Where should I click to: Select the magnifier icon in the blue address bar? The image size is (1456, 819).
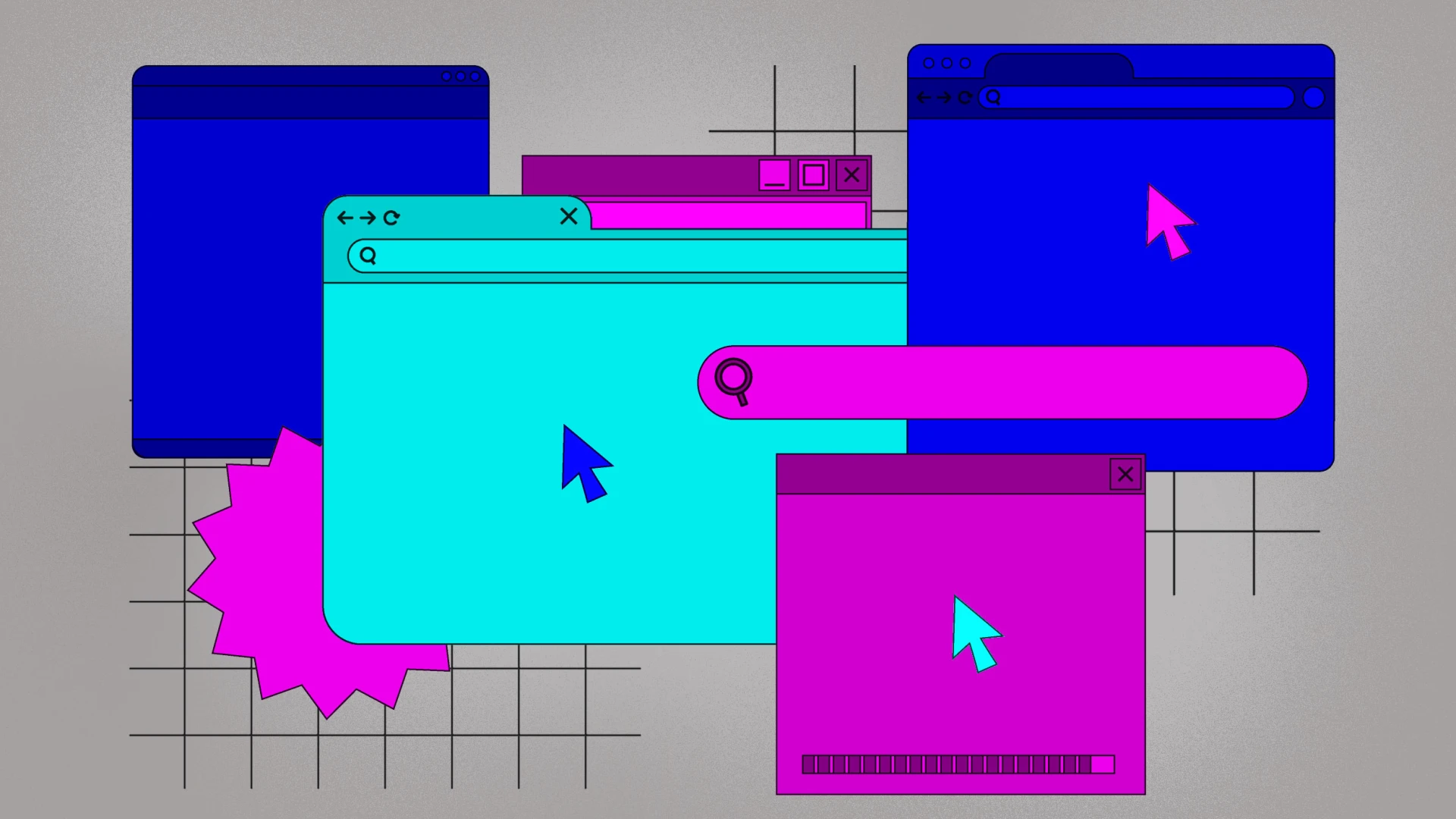pos(993,97)
